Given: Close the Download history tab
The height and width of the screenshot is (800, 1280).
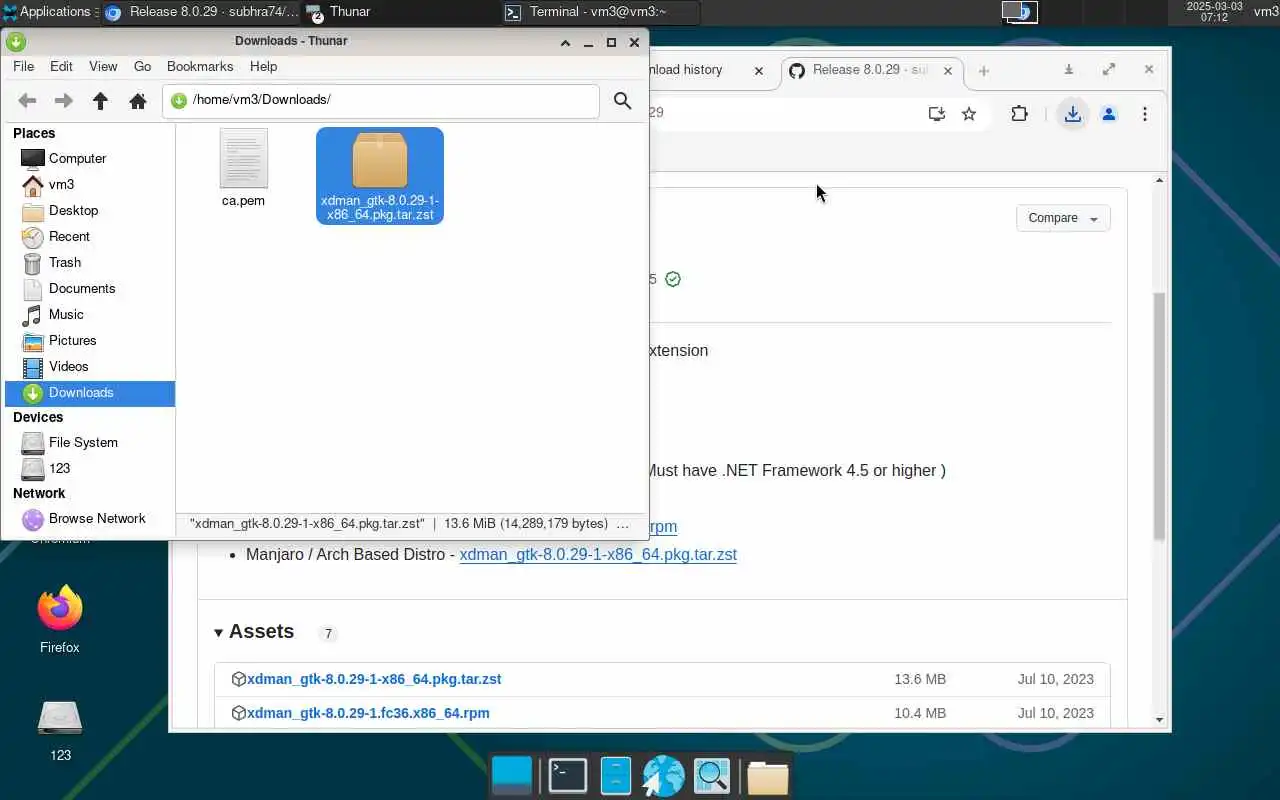Looking at the screenshot, I should coord(758,70).
